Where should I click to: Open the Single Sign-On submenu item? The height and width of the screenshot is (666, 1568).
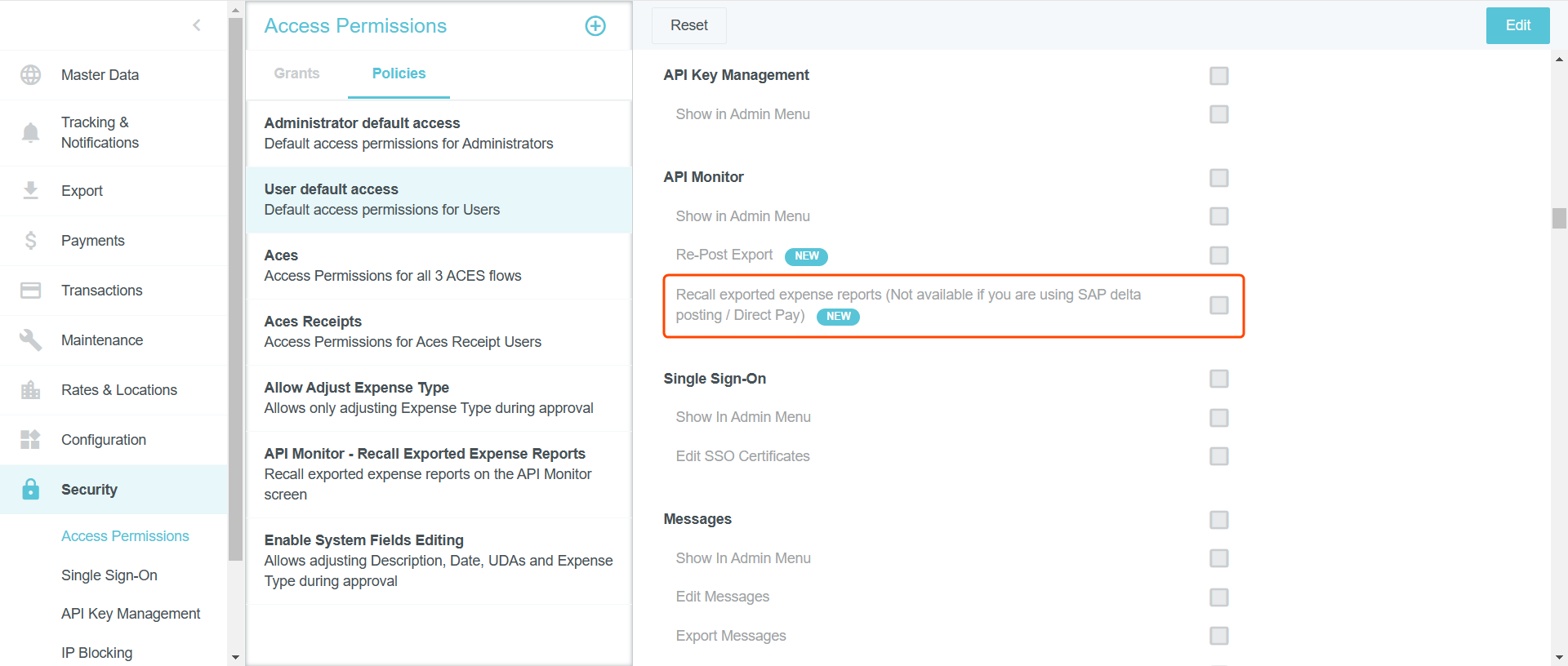point(109,575)
